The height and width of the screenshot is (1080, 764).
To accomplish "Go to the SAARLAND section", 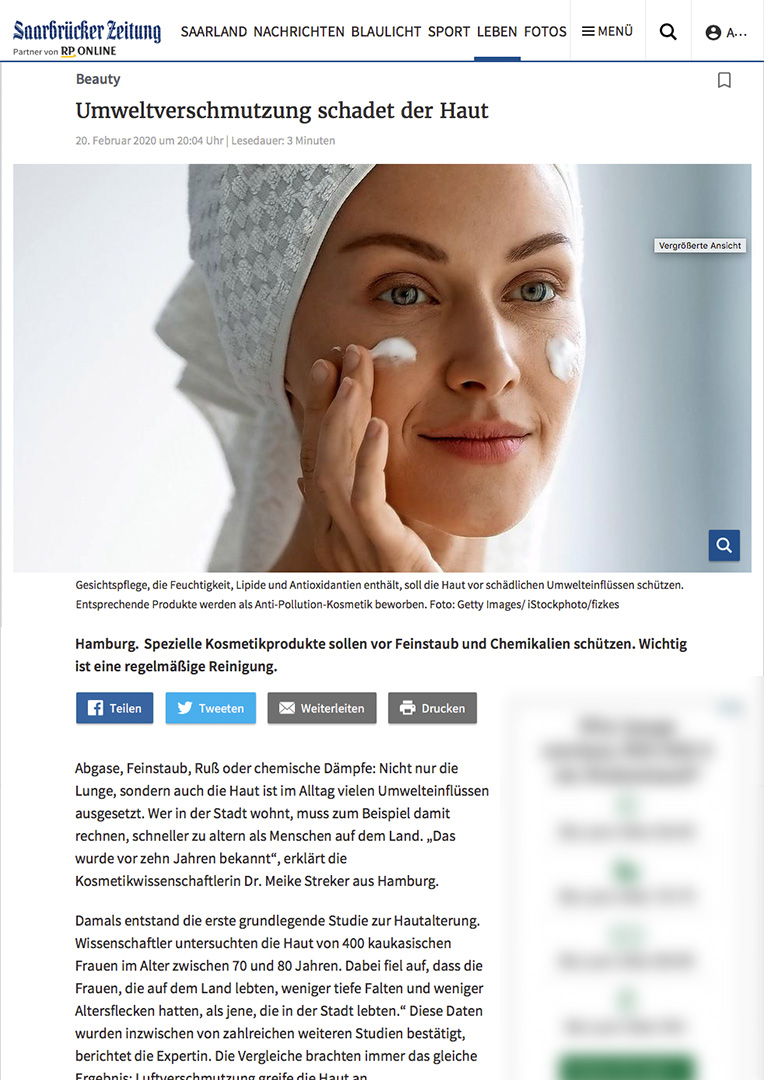I will pos(214,32).
